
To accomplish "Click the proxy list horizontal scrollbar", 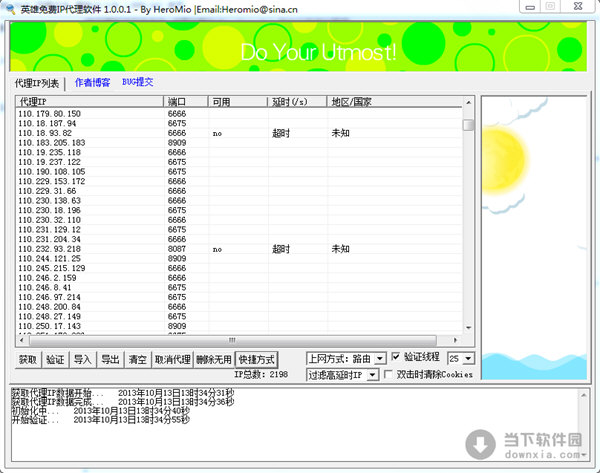I will 238,340.
